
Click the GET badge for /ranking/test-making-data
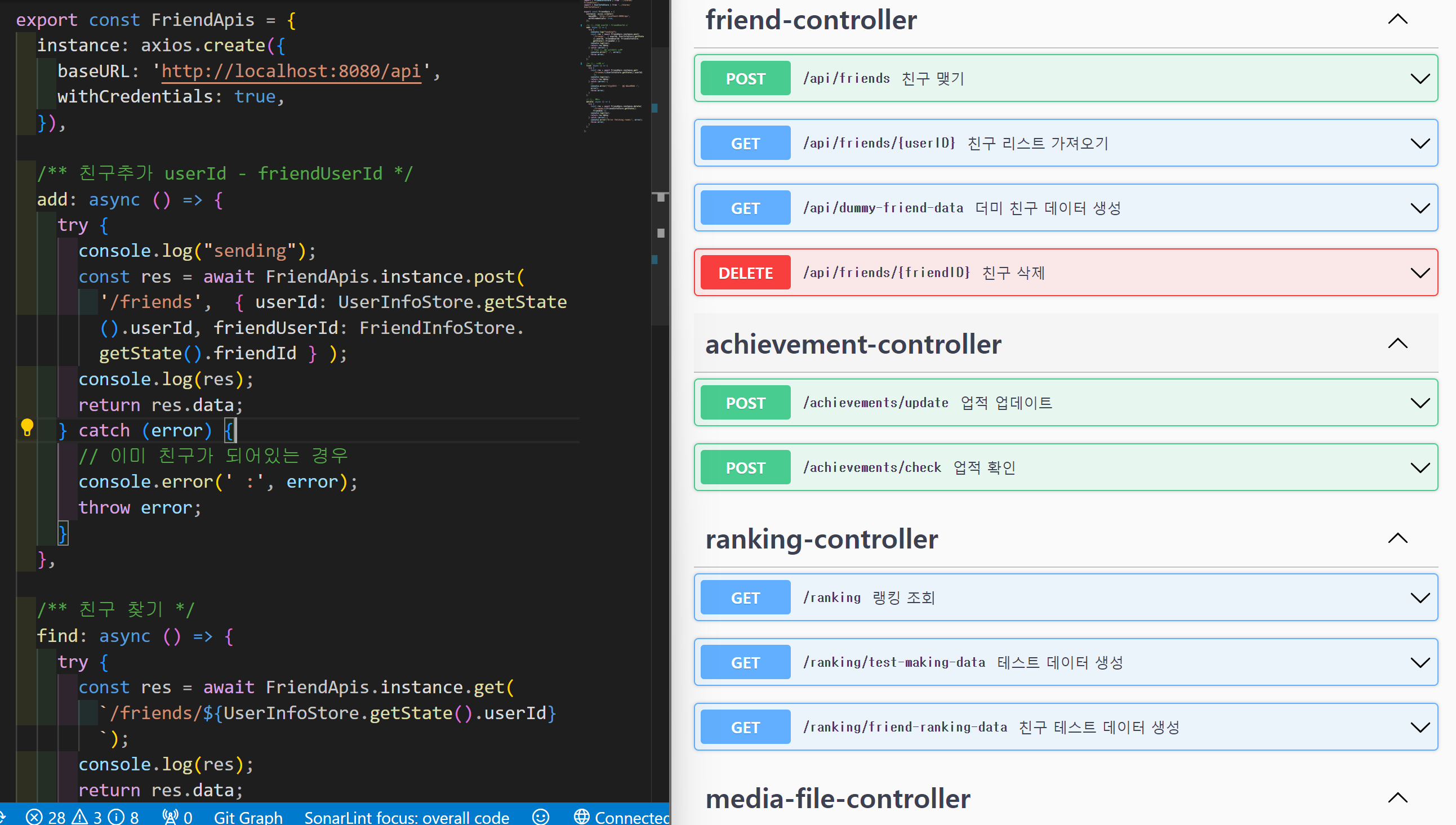click(x=745, y=662)
